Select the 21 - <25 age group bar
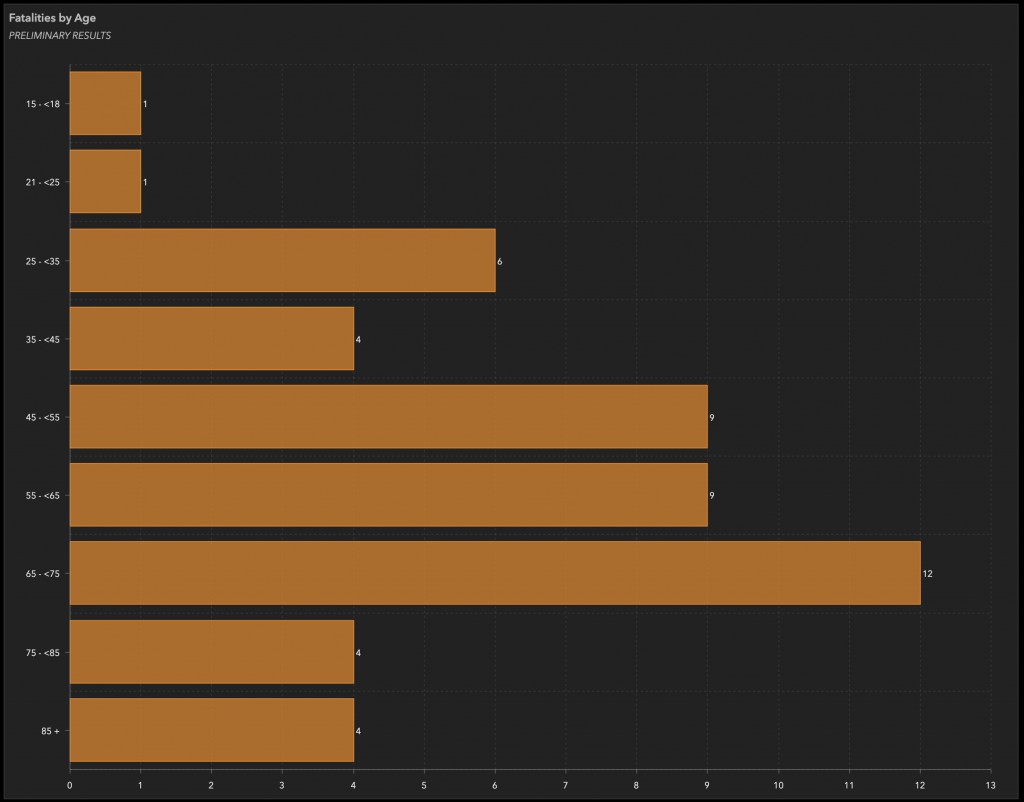The image size is (1024, 802). (105, 182)
